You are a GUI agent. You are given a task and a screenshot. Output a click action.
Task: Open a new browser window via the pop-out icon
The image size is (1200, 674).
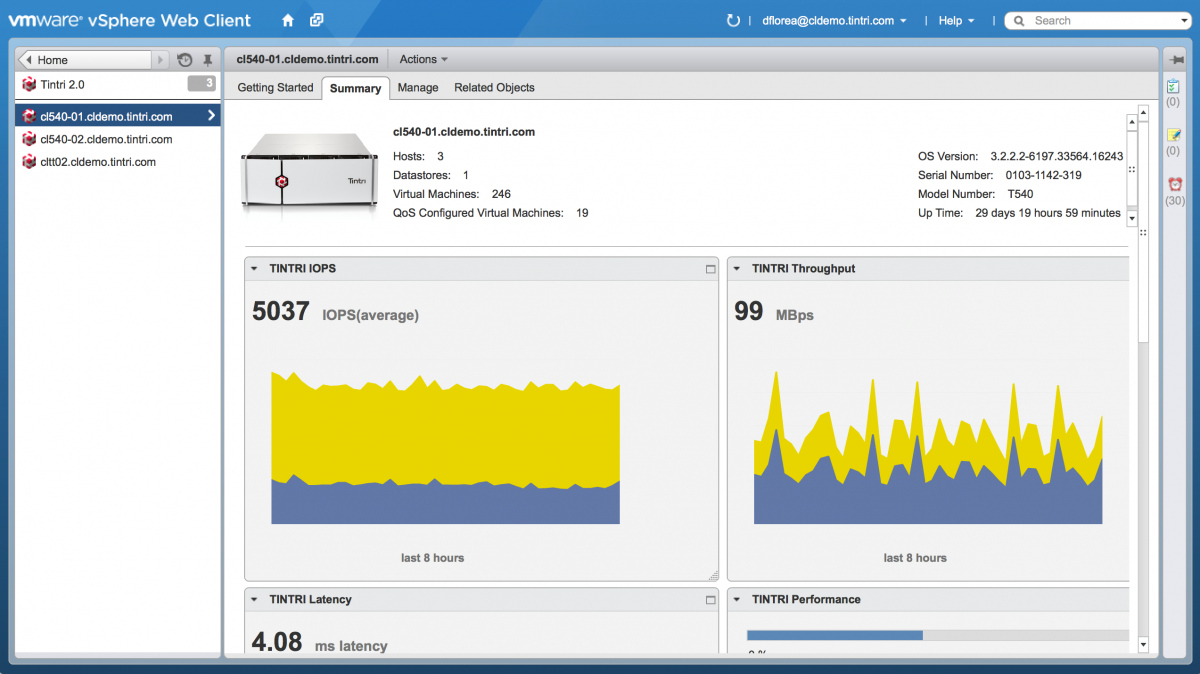[314, 20]
